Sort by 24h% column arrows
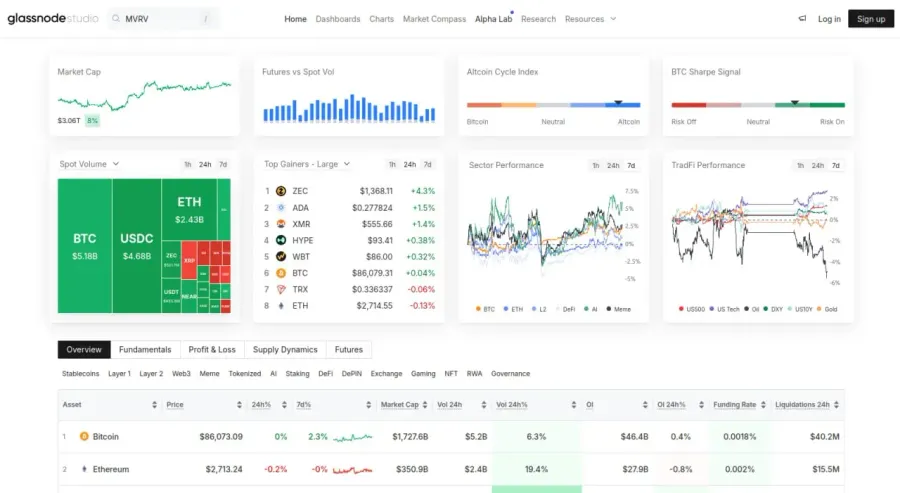Viewport: 900px width, 493px height. coord(284,405)
